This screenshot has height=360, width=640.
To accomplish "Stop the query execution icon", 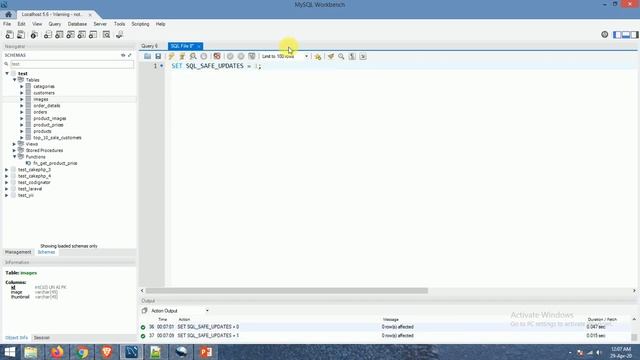I will tap(204, 56).
